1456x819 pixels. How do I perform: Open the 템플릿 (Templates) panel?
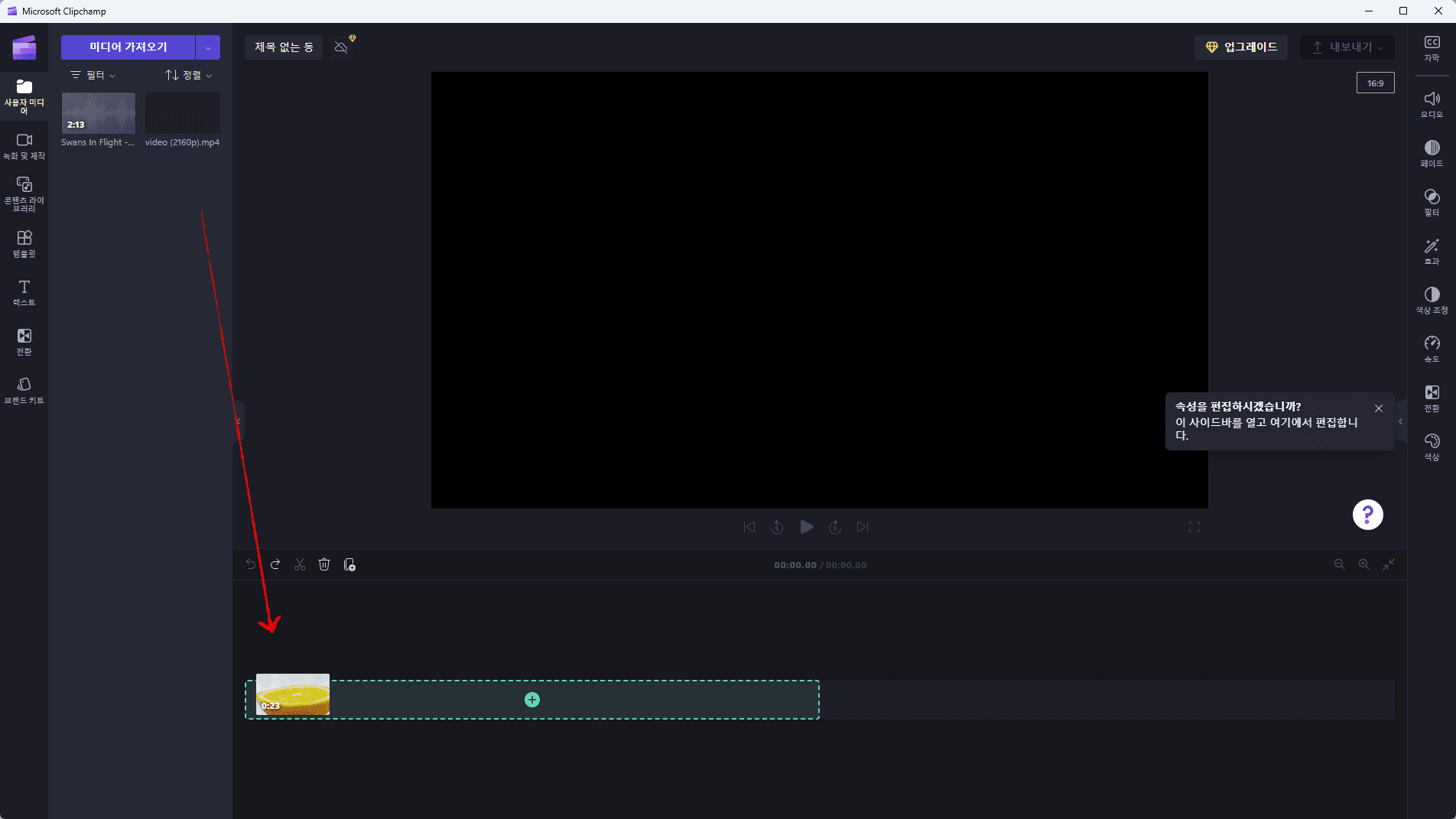[24, 244]
